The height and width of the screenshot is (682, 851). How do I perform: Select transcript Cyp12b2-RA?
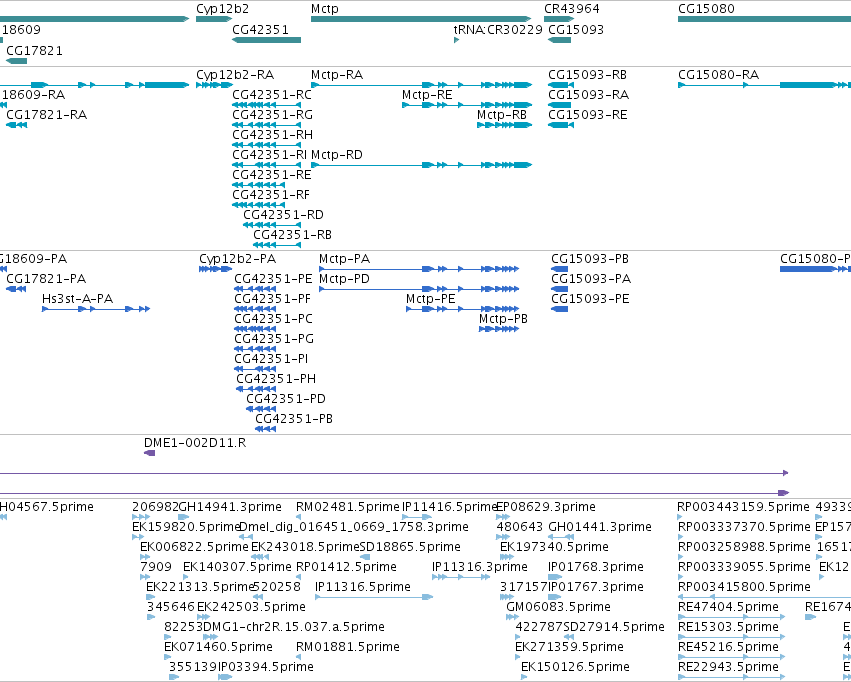(235, 74)
